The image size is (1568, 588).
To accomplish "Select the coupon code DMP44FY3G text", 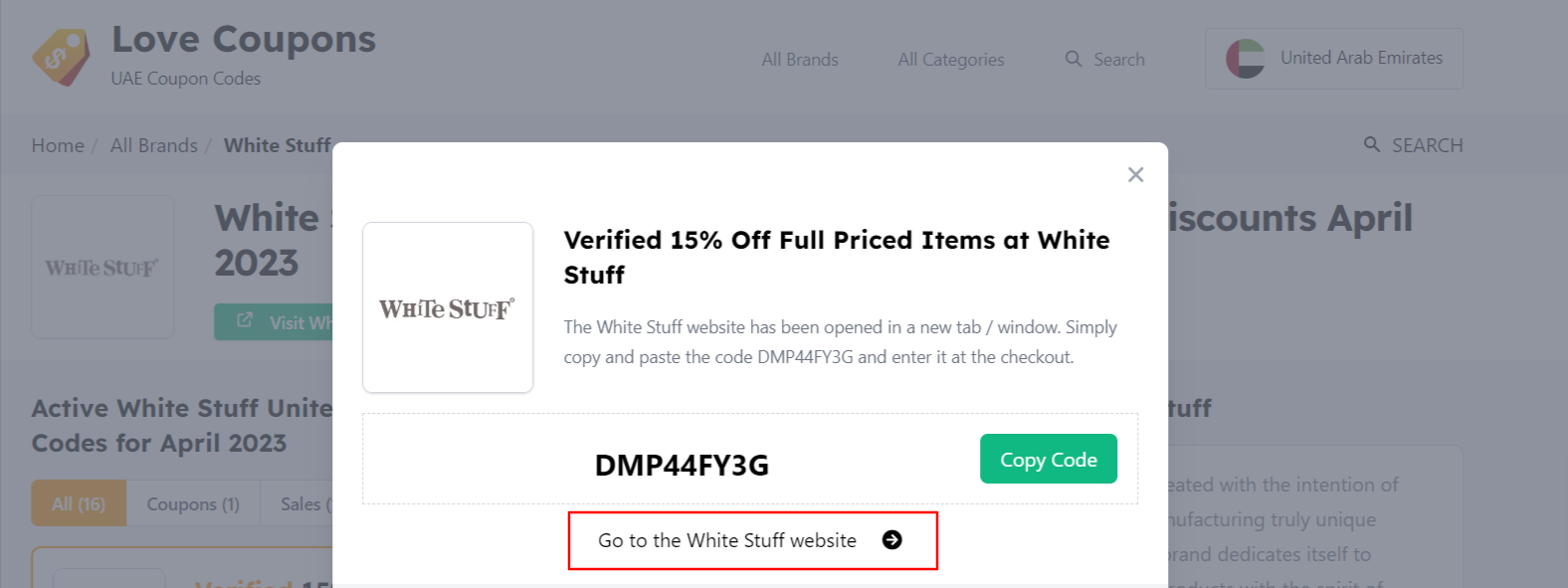I will tap(681, 464).
